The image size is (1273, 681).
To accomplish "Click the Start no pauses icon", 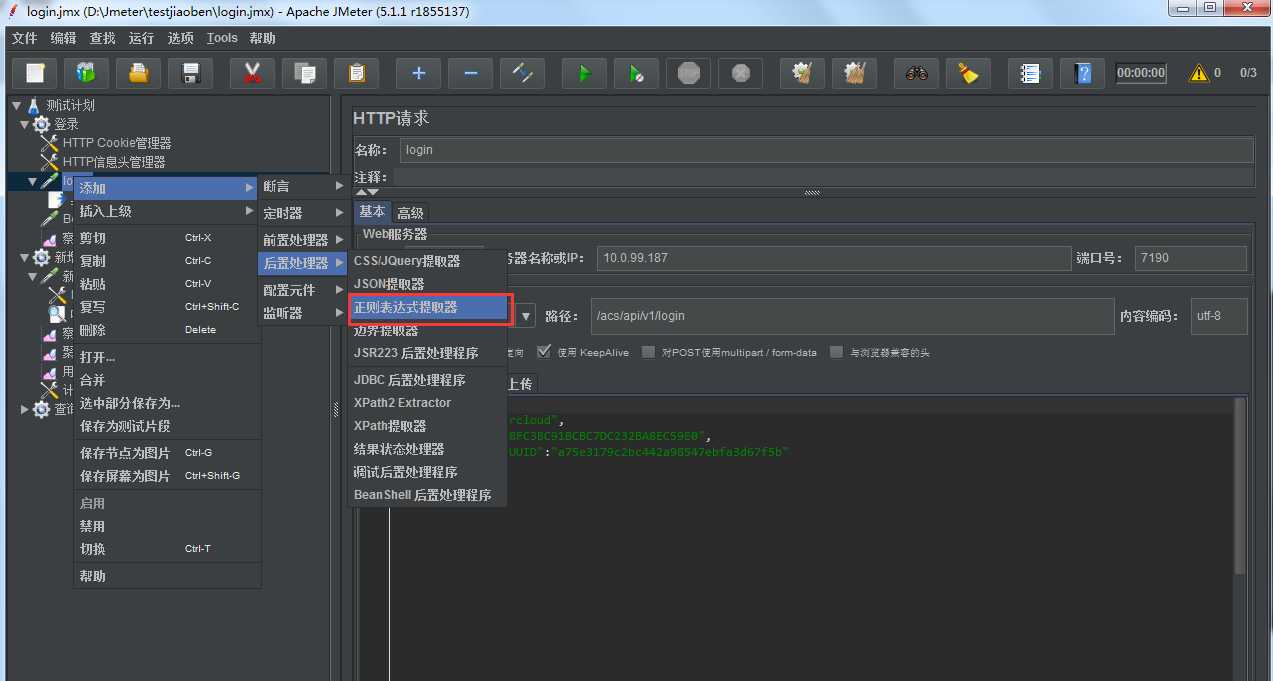I will click(x=636, y=73).
